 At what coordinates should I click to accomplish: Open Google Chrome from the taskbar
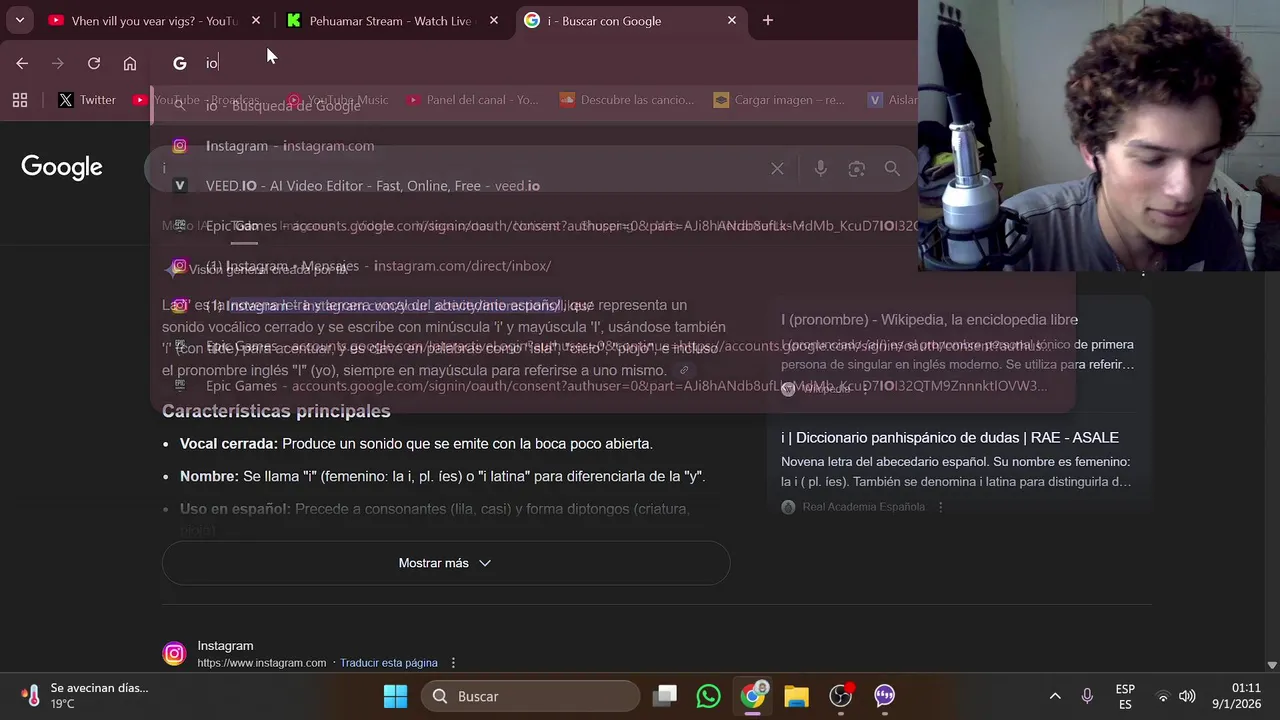coord(753,696)
